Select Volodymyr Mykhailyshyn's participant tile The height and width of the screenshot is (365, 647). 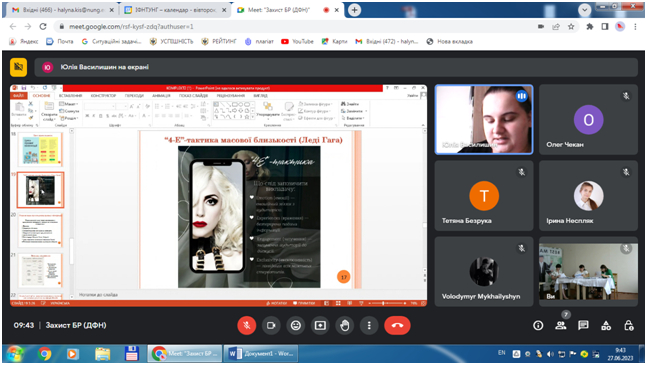point(484,271)
